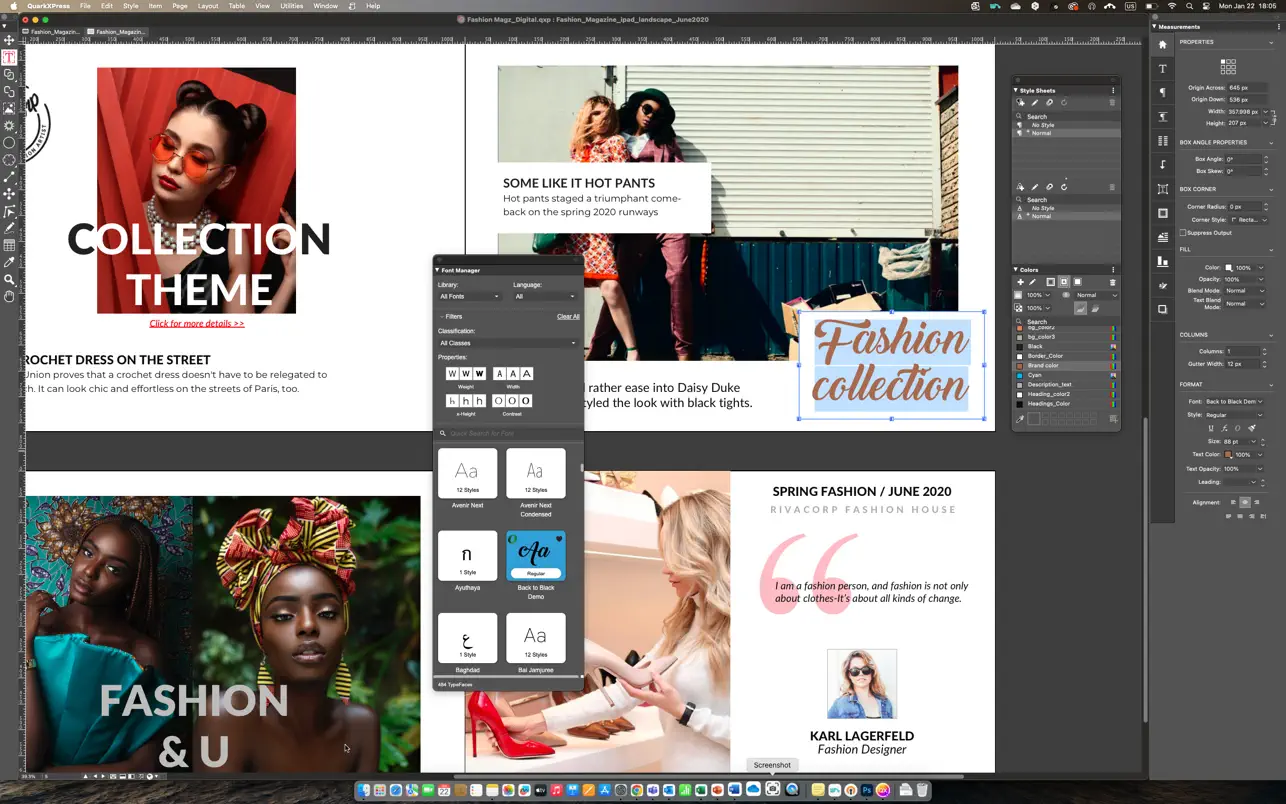This screenshot has width=1286, height=804.
Task: Select the Item move tool
Action: (x=9, y=40)
